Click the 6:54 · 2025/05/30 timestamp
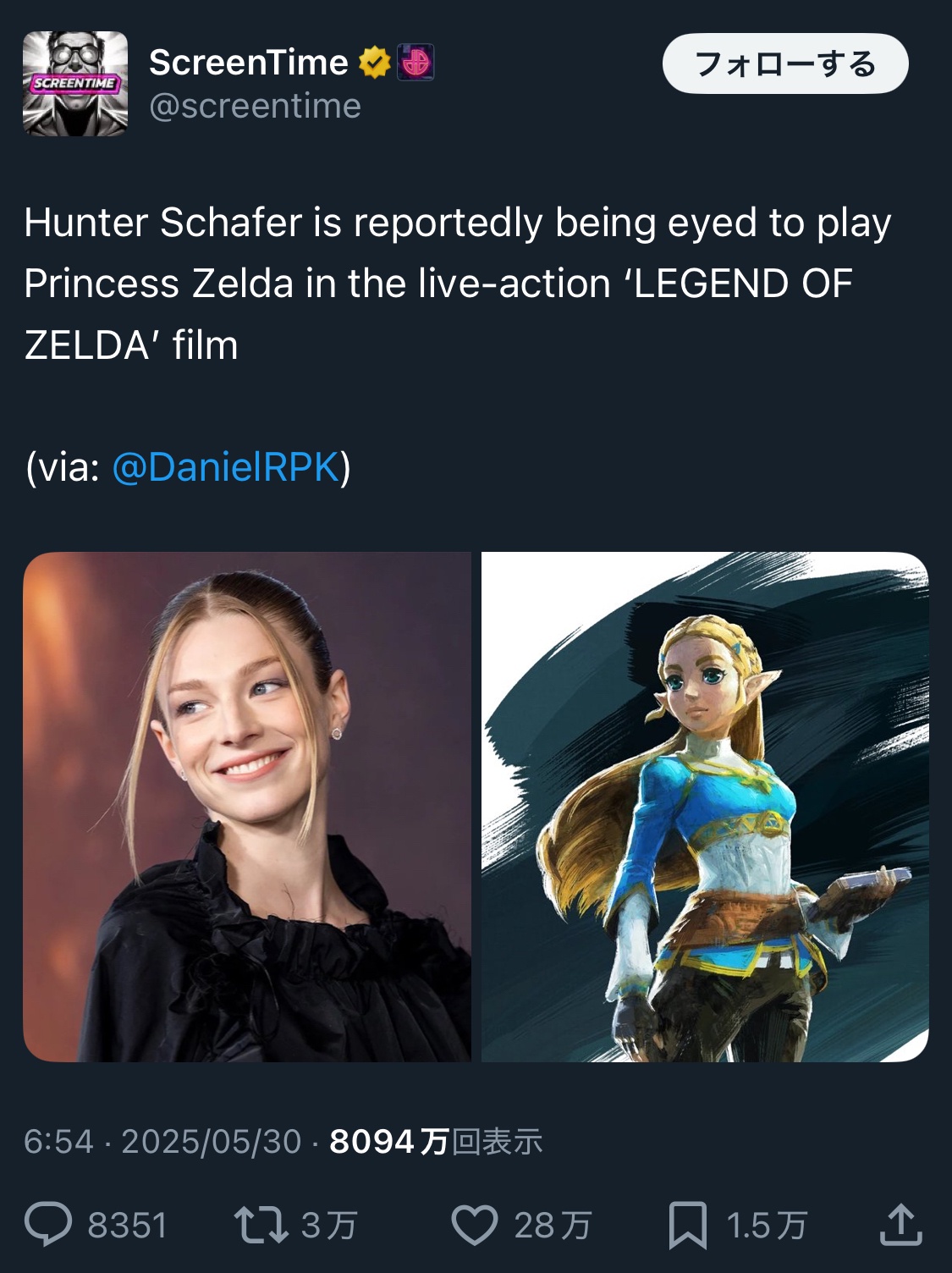This screenshot has height=1273, width=952. 162,1142
